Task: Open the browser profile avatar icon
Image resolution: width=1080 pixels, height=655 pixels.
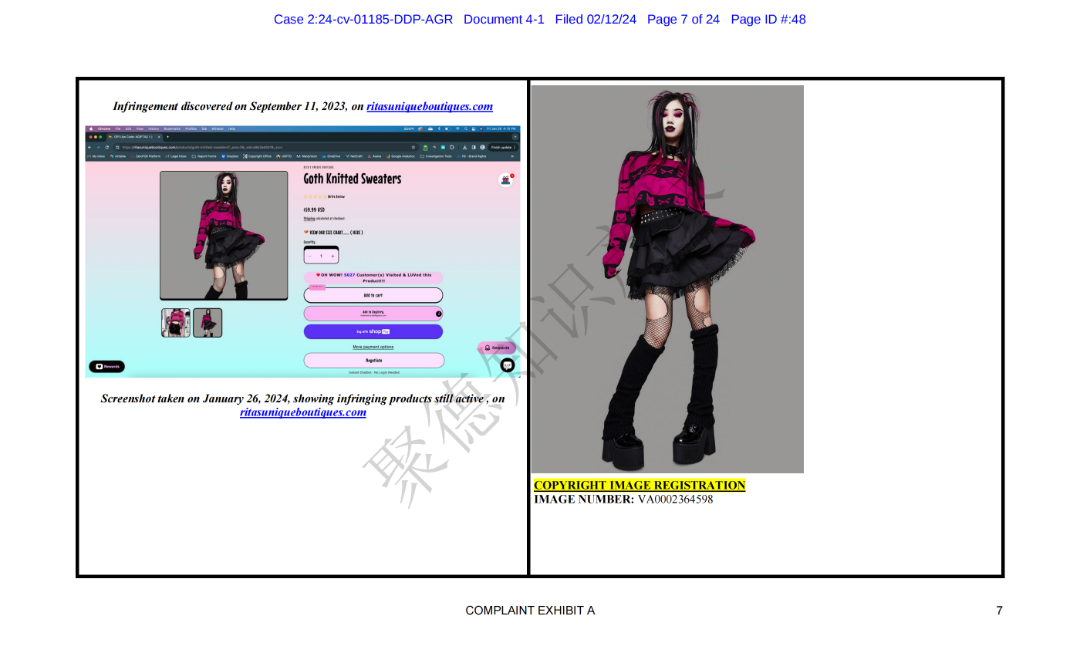Action: point(482,147)
